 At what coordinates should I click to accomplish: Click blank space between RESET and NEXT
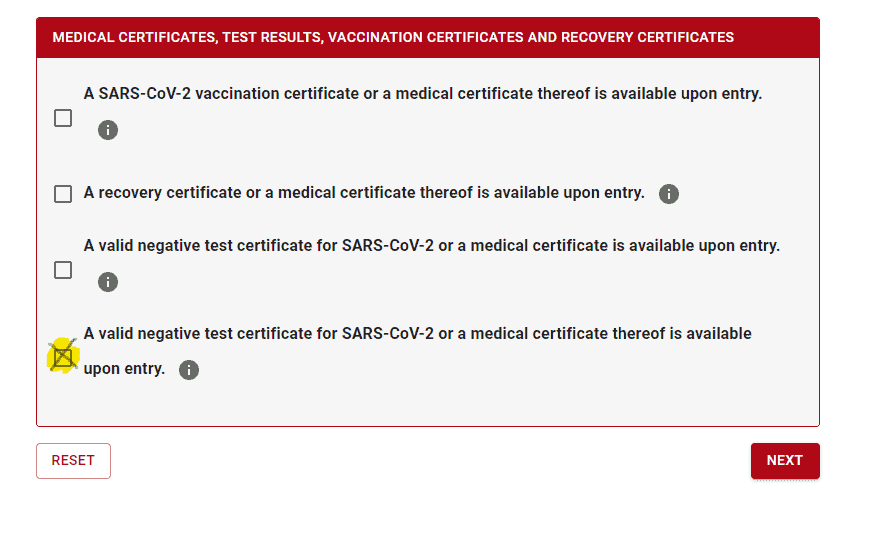[x=430, y=460]
